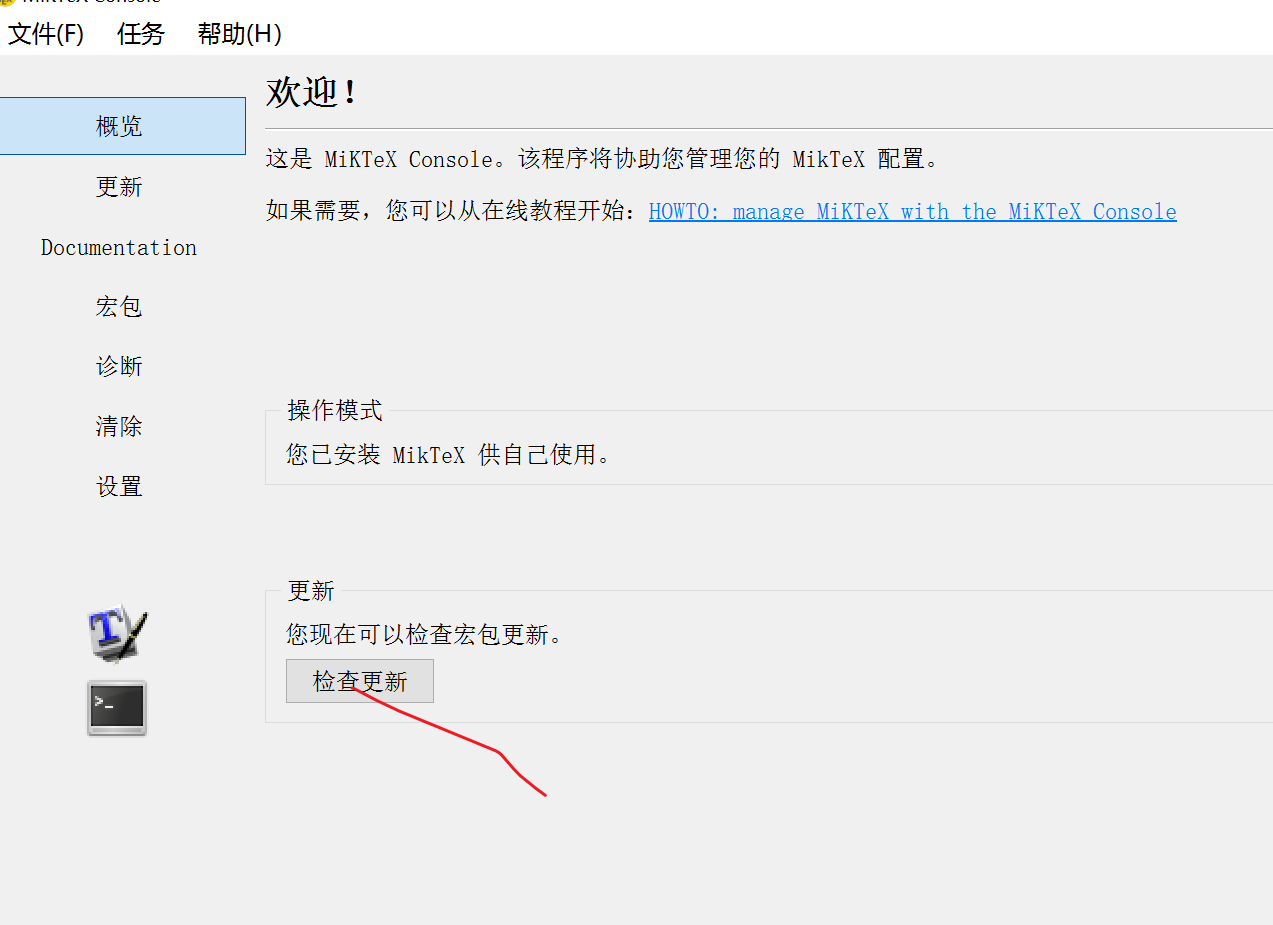Open the 文件(F) menu
This screenshot has width=1273, height=925.
click(x=46, y=34)
